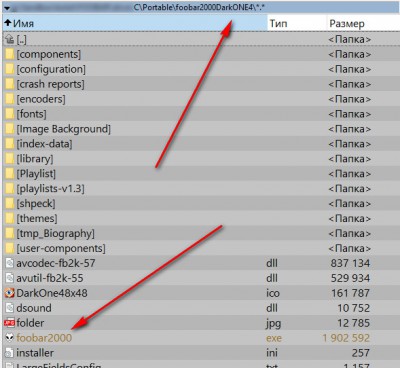Click the avcodec-fb2k-57 dll file icon
Image resolution: width=400 pixels, height=368 pixels.
pos(10,263)
